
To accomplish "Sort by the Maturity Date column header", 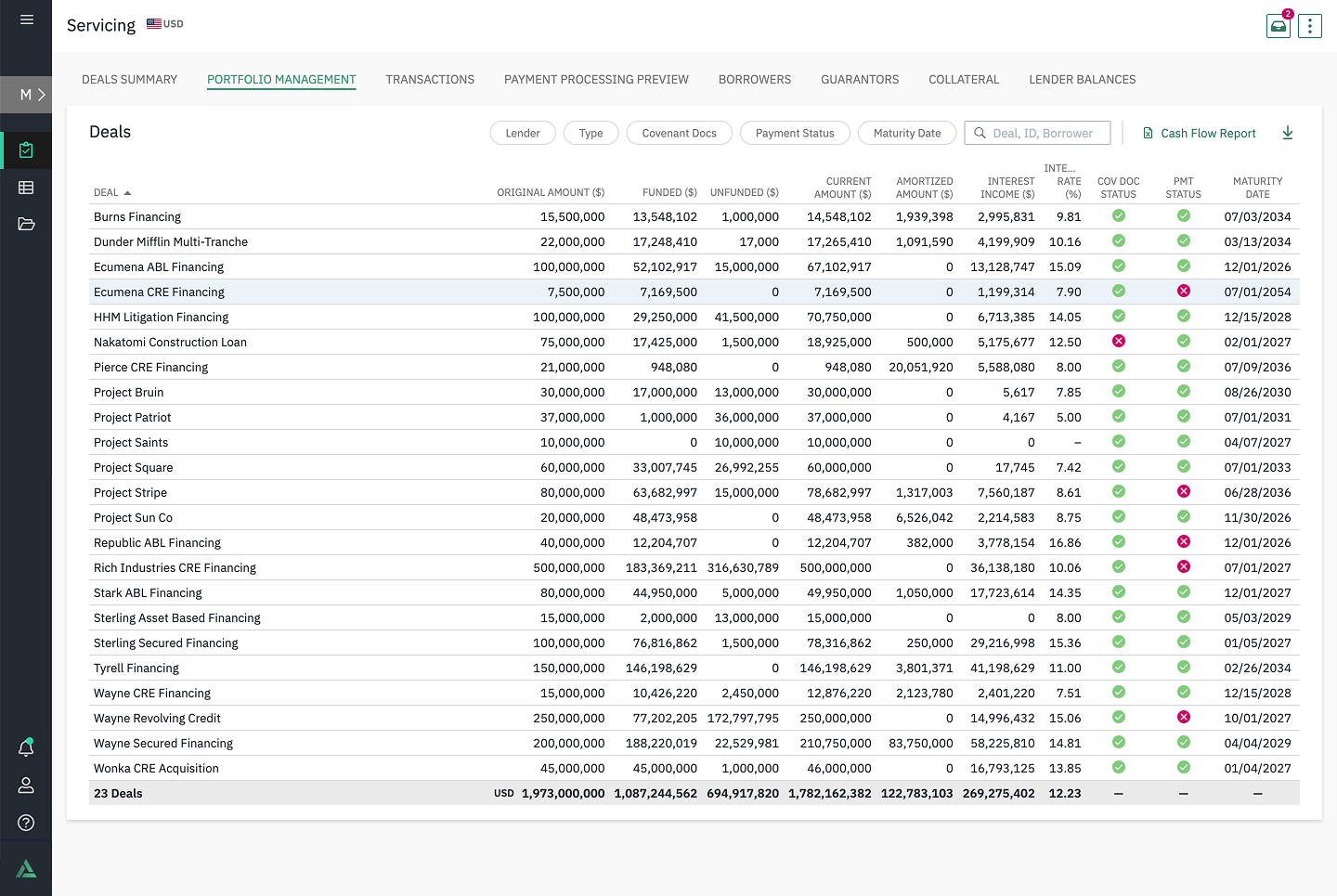I will [1257, 188].
